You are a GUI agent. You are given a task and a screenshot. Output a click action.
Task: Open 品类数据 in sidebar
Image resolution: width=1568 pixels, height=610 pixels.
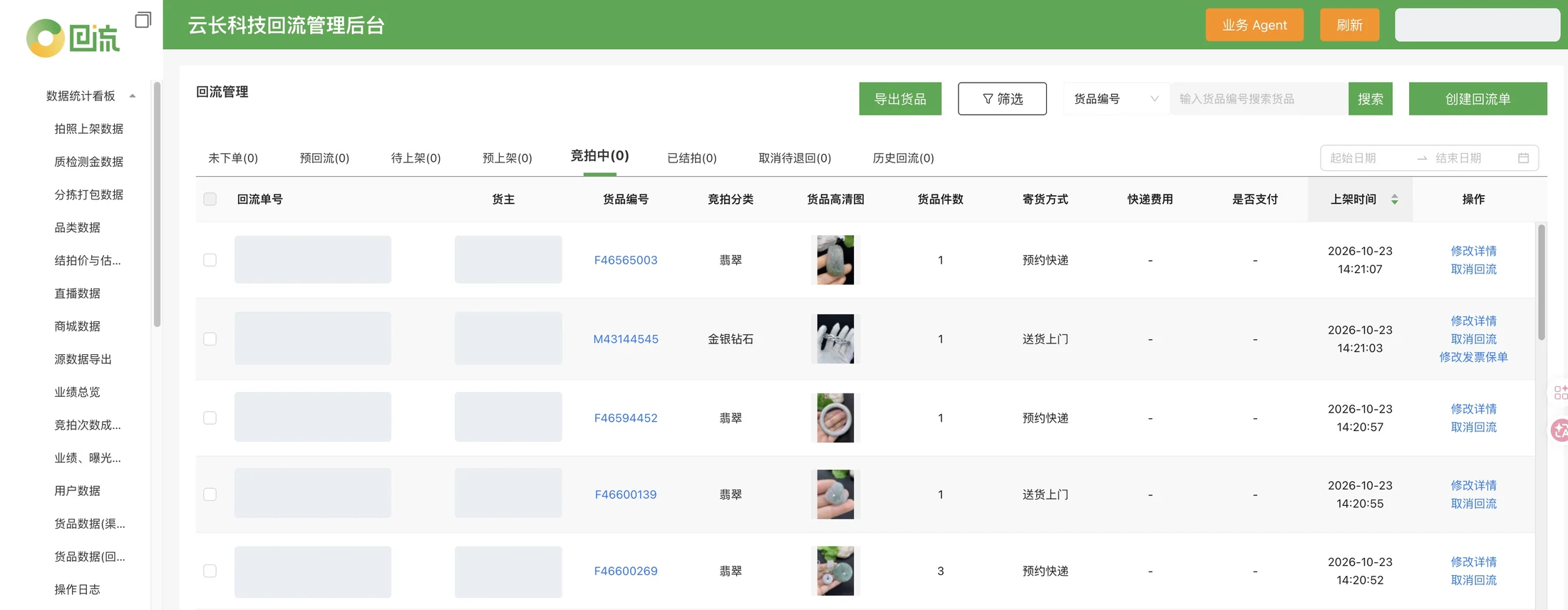pyautogui.click(x=77, y=227)
